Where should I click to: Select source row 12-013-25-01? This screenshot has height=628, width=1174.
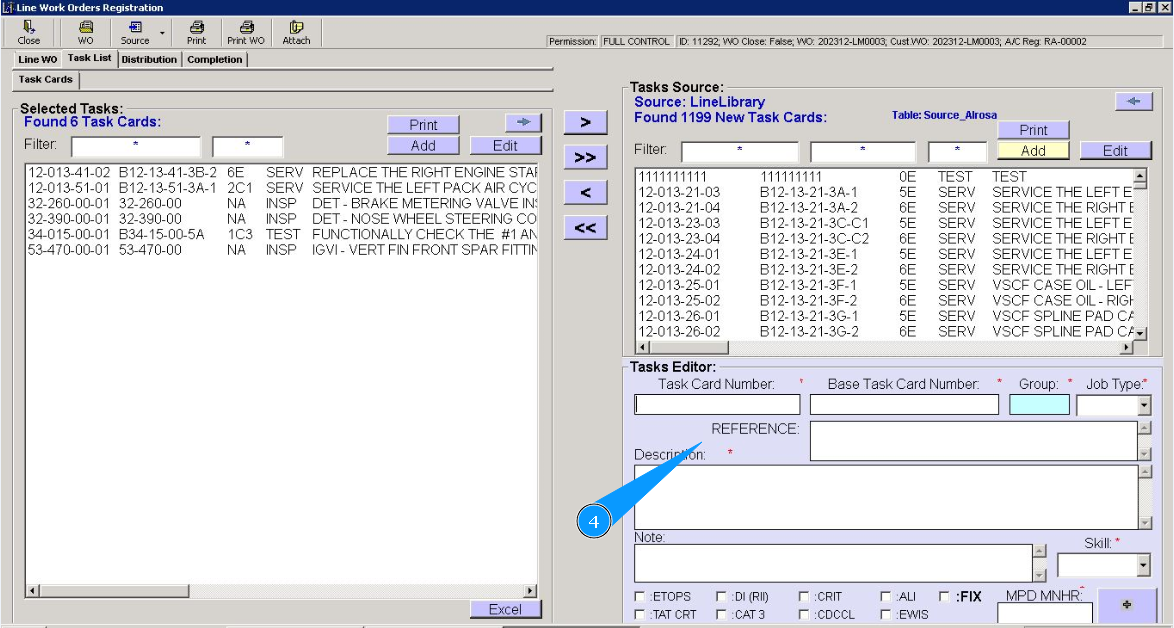885,285
